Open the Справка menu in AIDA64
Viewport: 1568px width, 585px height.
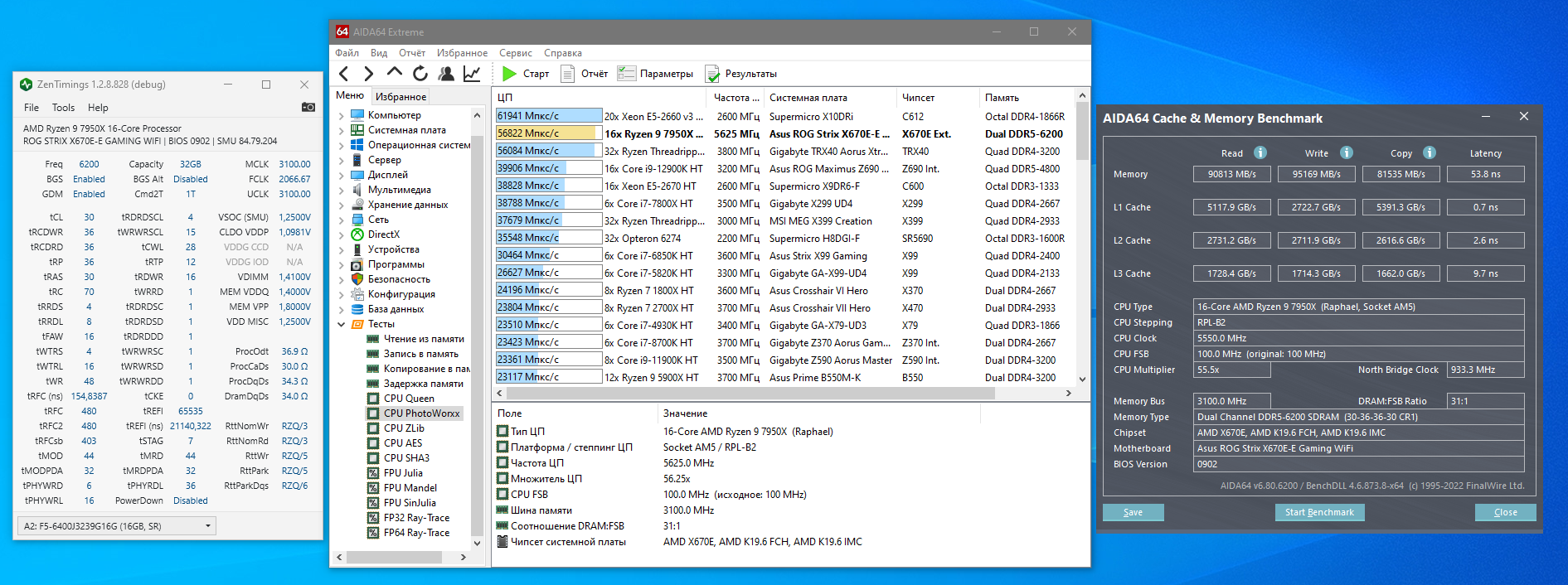(563, 53)
